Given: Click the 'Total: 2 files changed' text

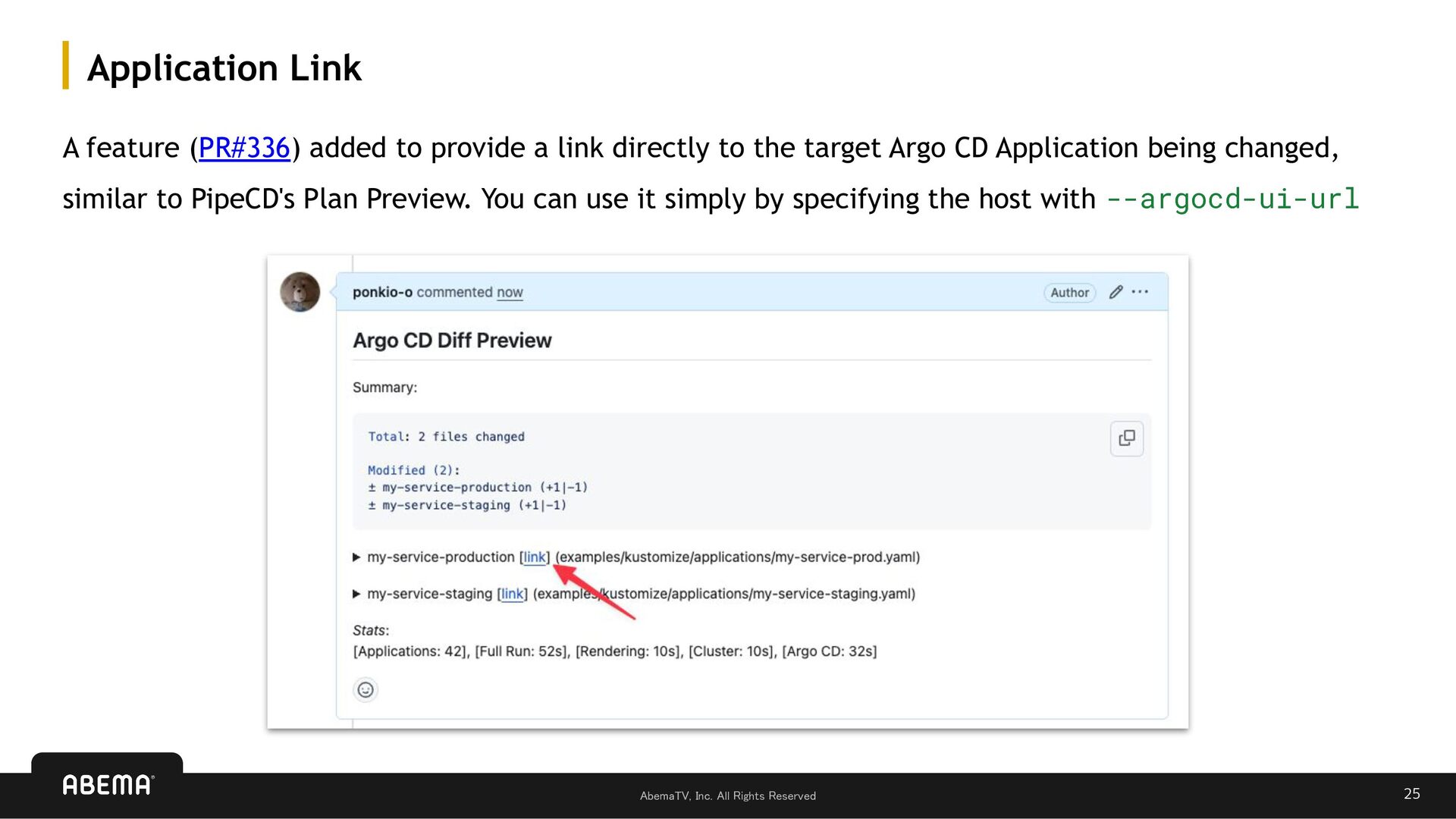Looking at the screenshot, I should [x=446, y=437].
